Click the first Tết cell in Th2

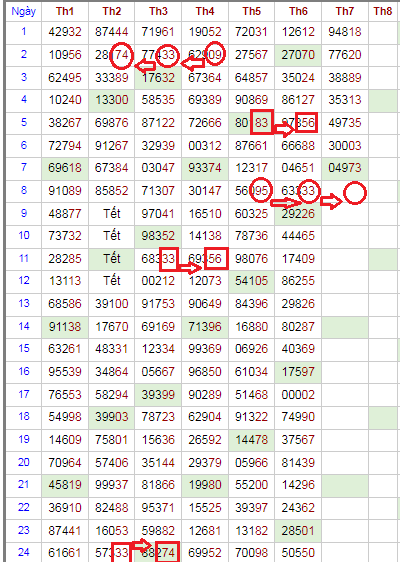click(x=111, y=214)
